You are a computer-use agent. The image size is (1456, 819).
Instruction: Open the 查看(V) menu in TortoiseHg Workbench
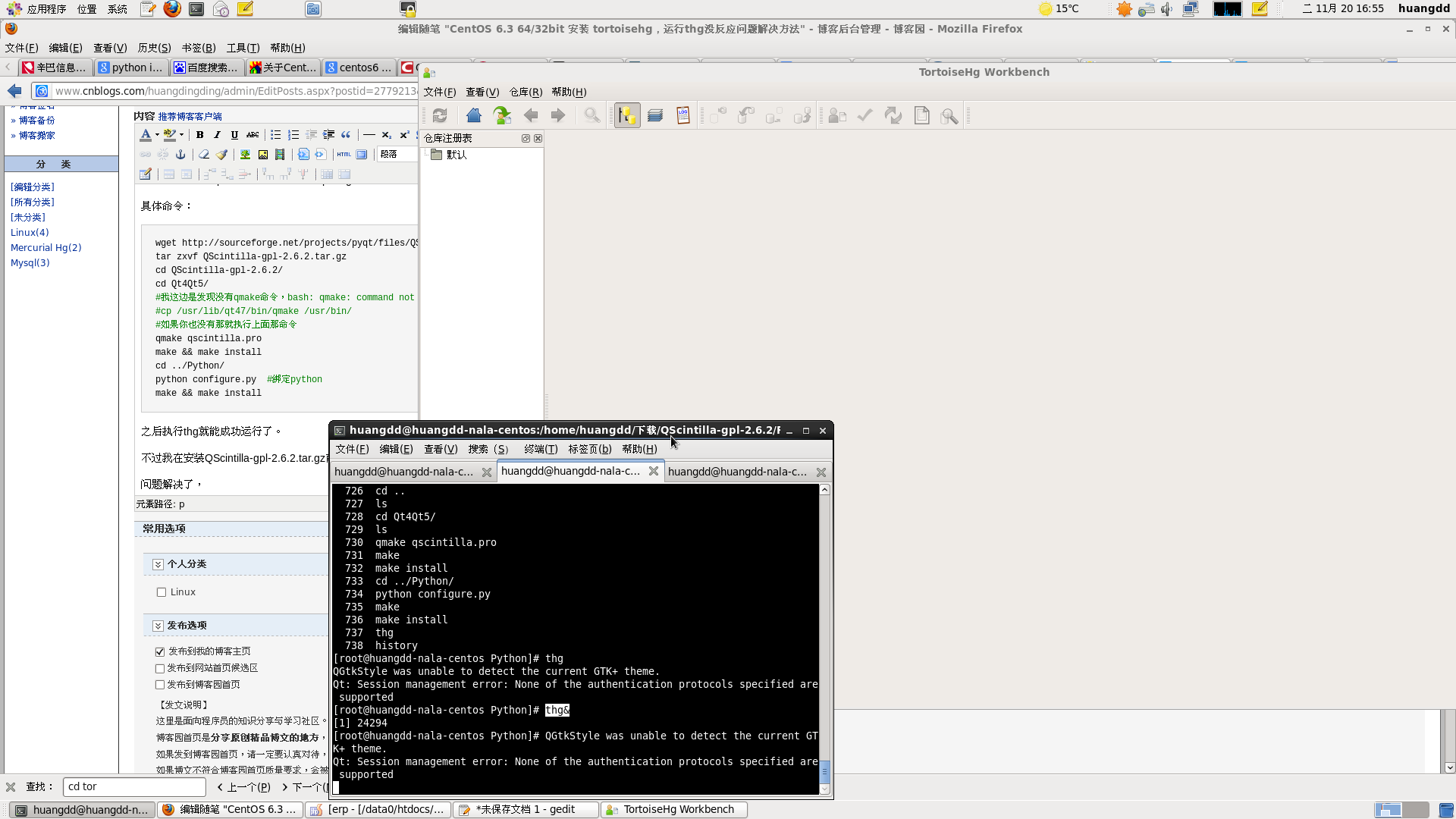tap(482, 92)
